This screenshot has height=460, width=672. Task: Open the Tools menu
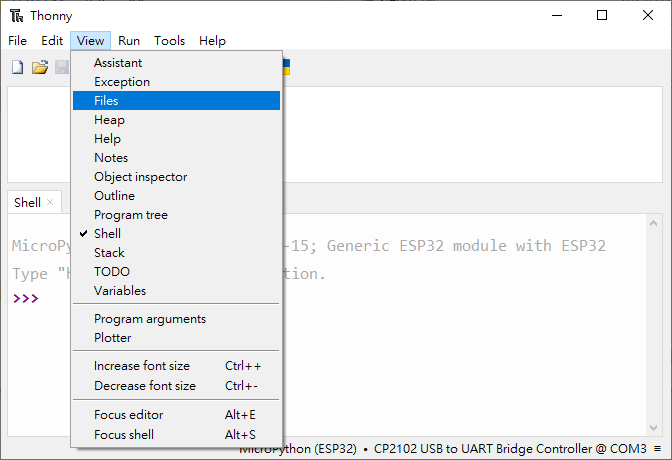170,41
